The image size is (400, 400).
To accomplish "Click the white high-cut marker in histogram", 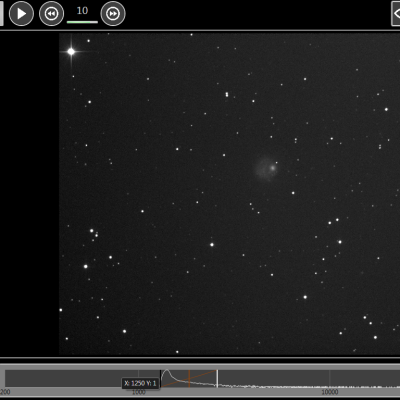I will [217, 378].
